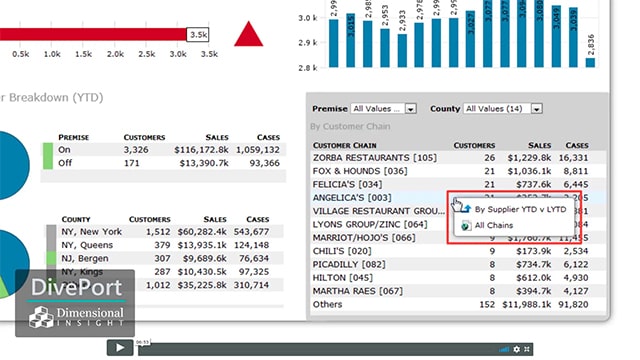Adjust volume using the blue bars icon
The width and height of the screenshot is (640, 360).
click(x=504, y=349)
